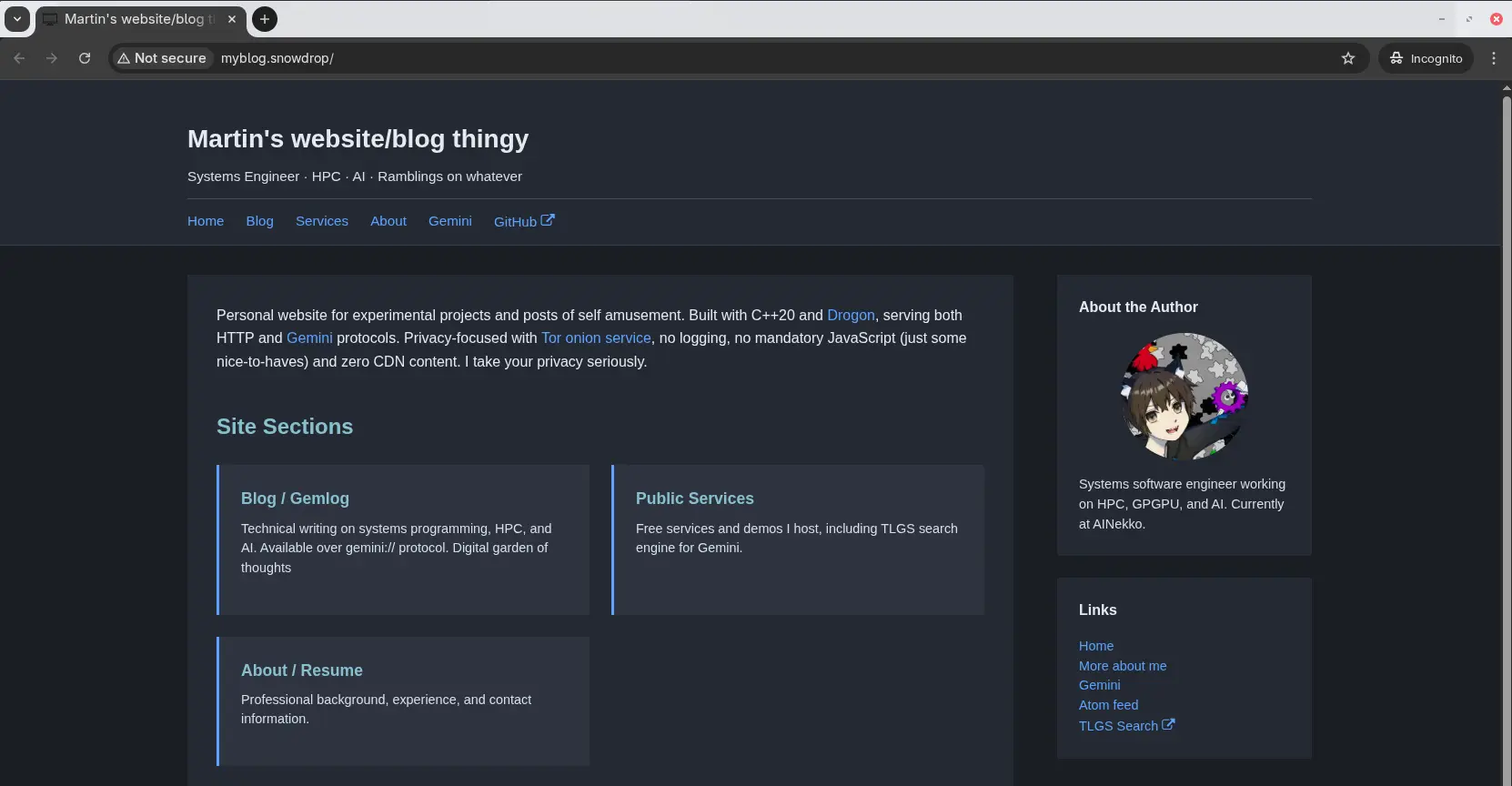The width and height of the screenshot is (1512, 786).
Task: Click the author avatar image
Action: point(1184,396)
